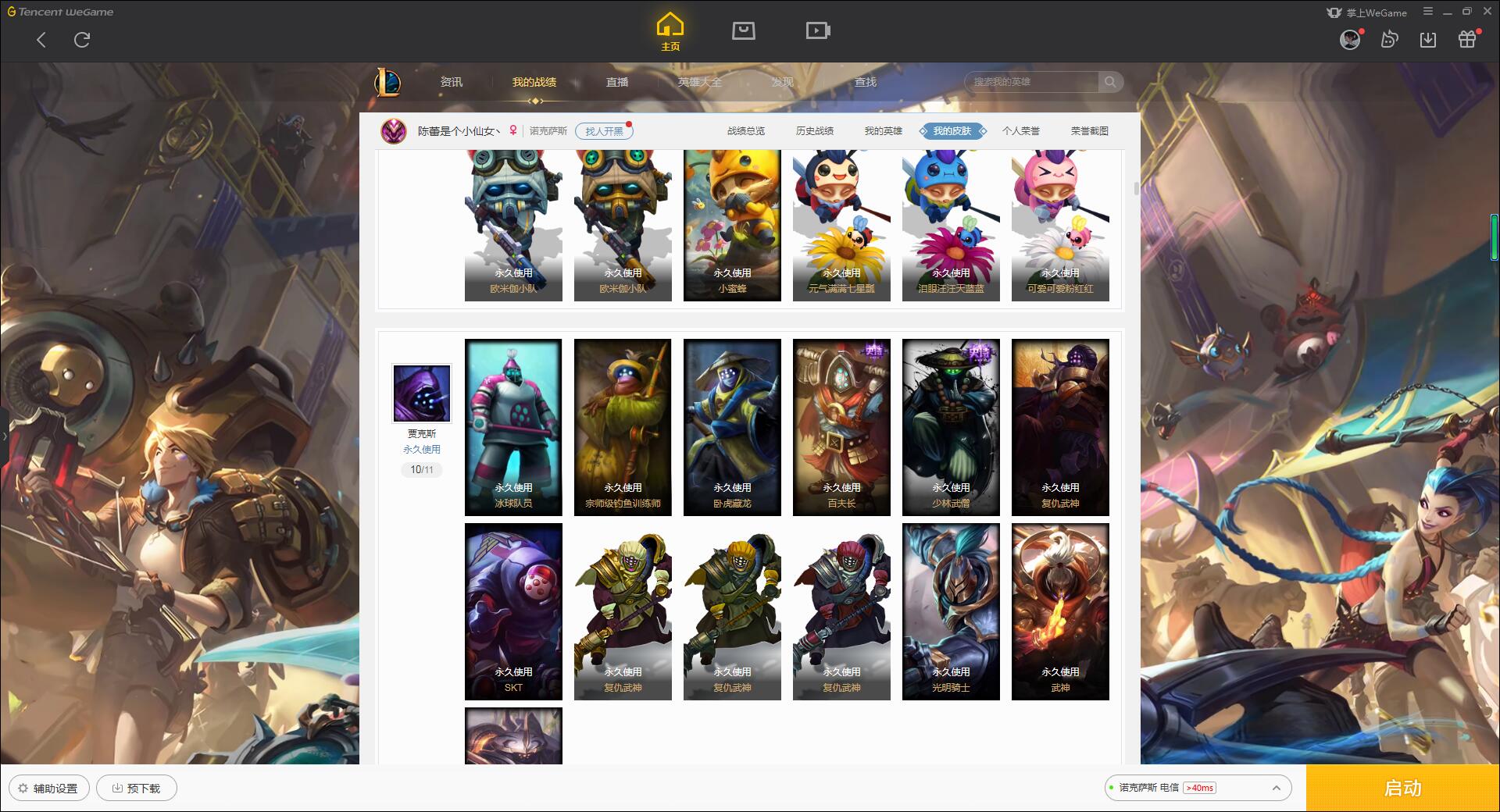Open the download manager icon
This screenshot has height=812, width=1500.
tap(1428, 39)
